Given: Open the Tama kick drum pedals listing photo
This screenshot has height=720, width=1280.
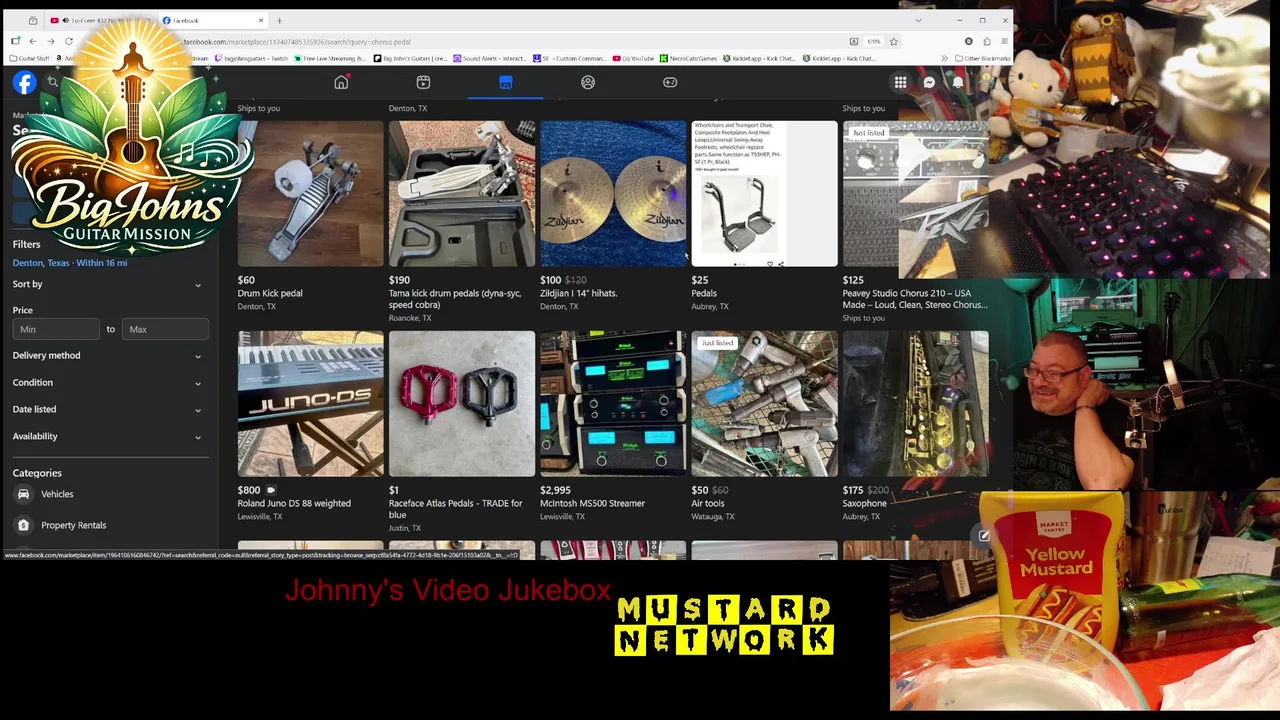Looking at the screenshot, I should [x=462, y=194].
